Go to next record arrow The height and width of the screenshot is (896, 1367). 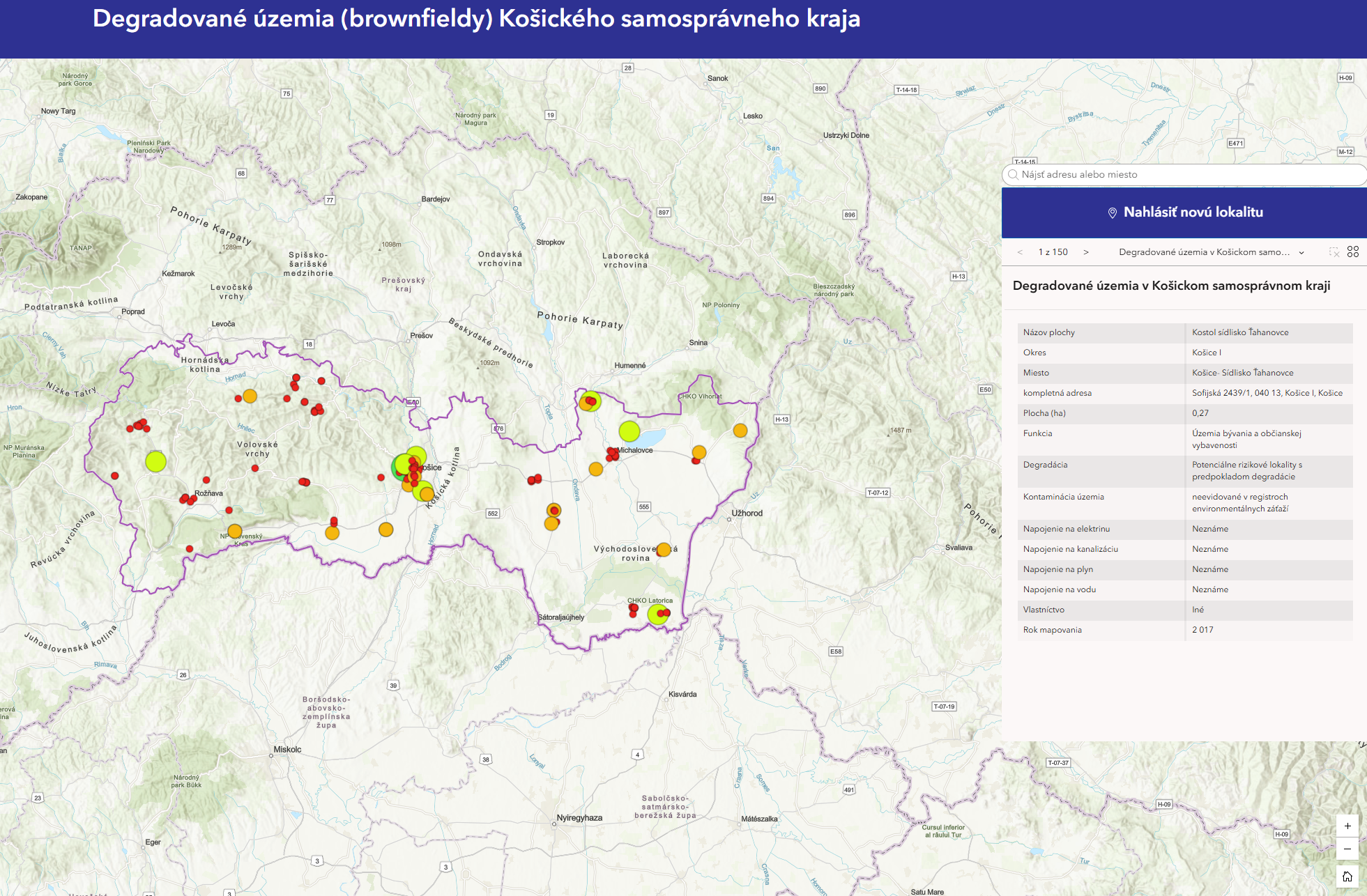click(x=1086, y=252)
